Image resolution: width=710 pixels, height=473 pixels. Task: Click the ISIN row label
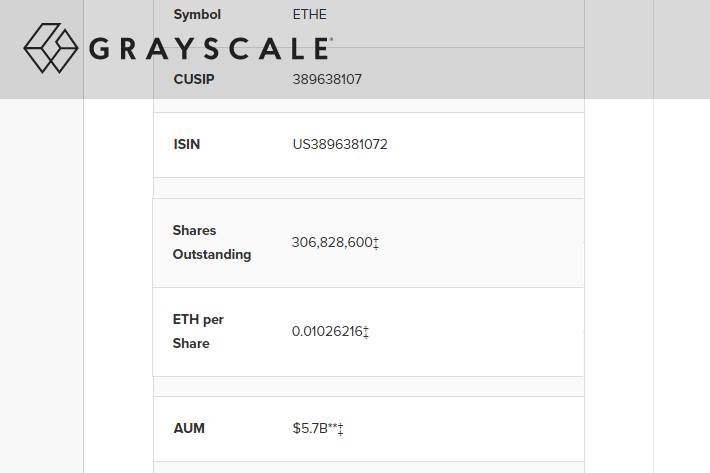tap(187, 144)
